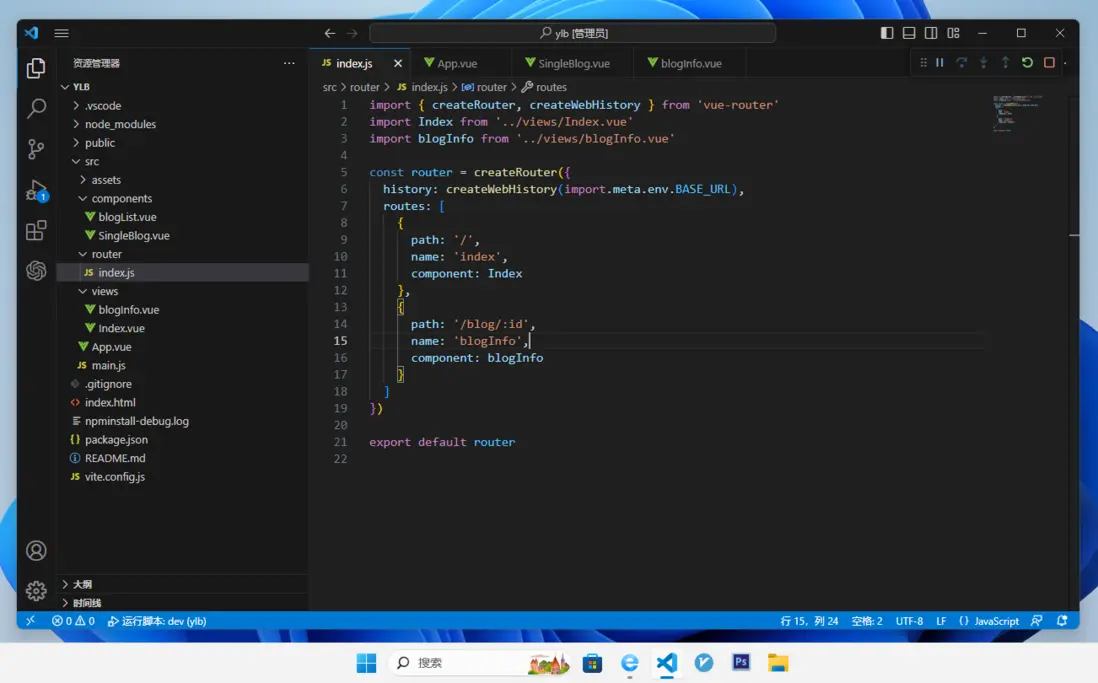
Task: Toggle the bottom panel layout
Action: (909, 33)
